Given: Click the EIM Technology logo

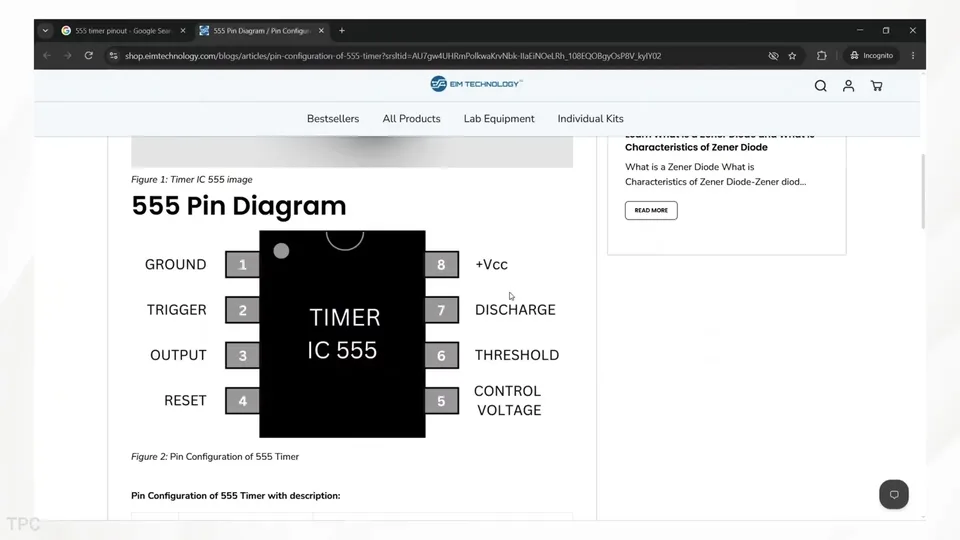Looking at the screenshot, I should click(x=476, y=84).
